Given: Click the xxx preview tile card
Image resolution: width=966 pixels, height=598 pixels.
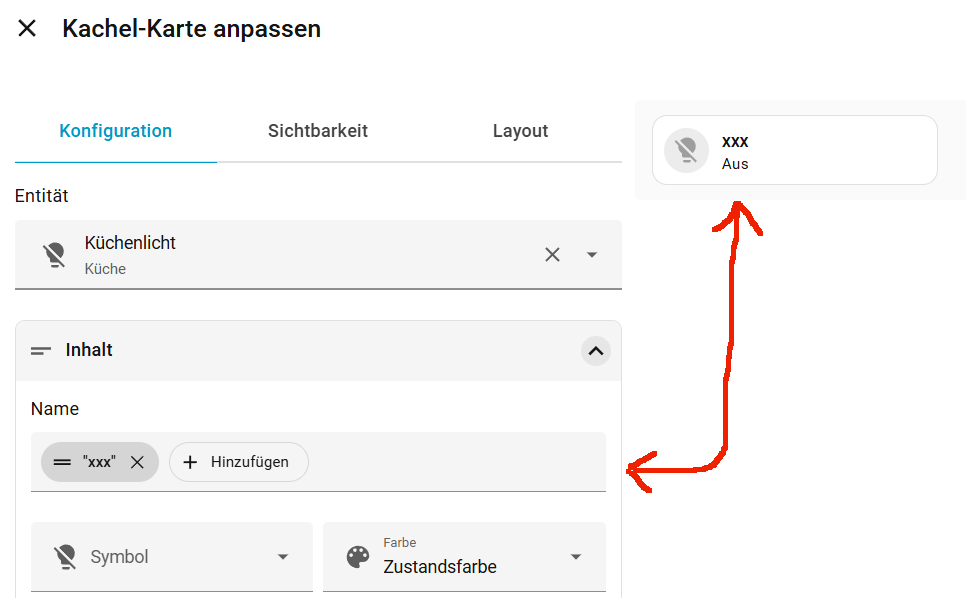Looking at the screenshot, I should 795,150.
